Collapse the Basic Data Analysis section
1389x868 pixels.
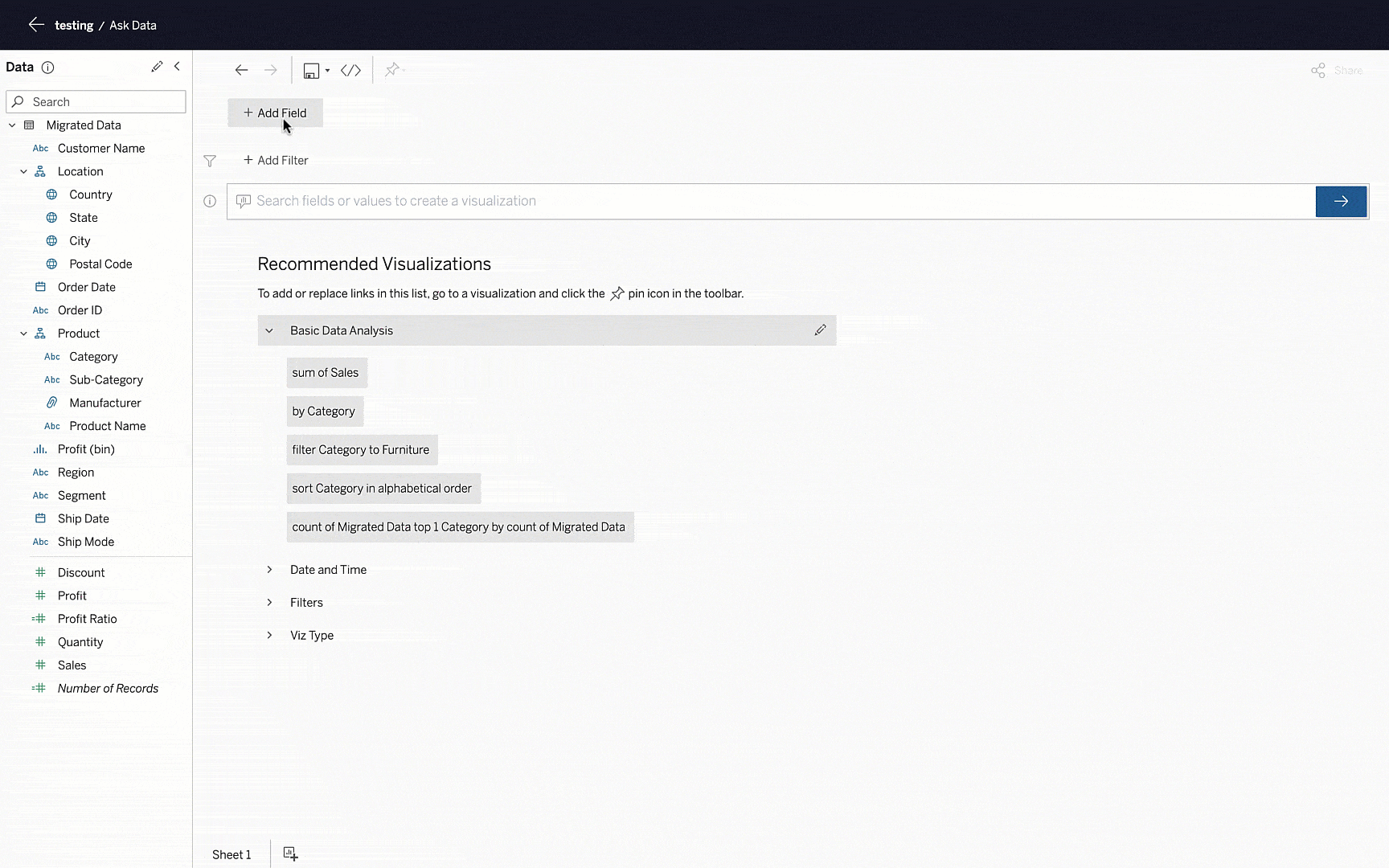click(270, 330)
